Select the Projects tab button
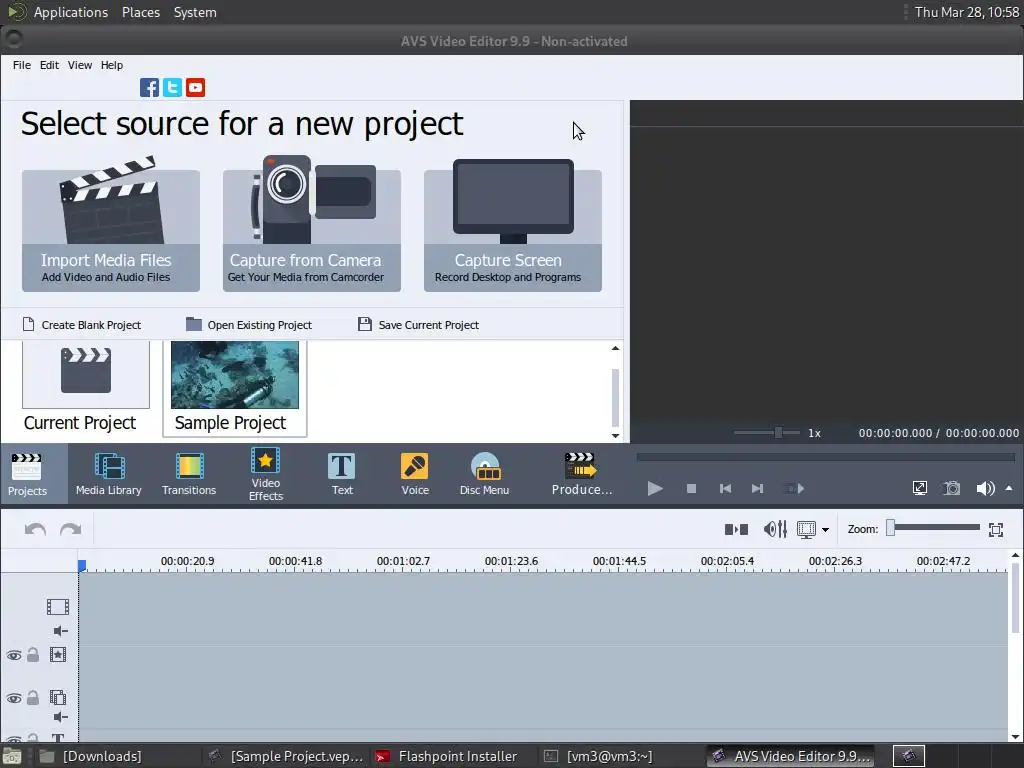 pos(27,474)
